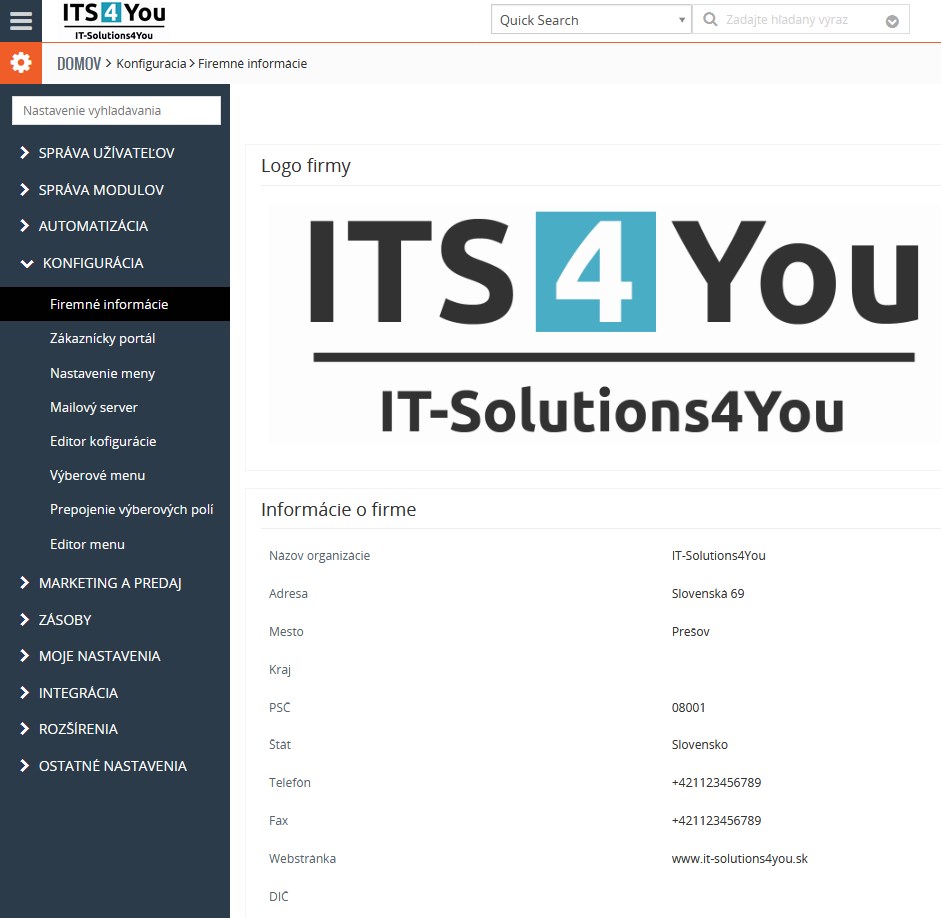Select Firemné informácie menu item
This screenshot has height=918, width=941.
pyautogui.click(x=115, y=304)
